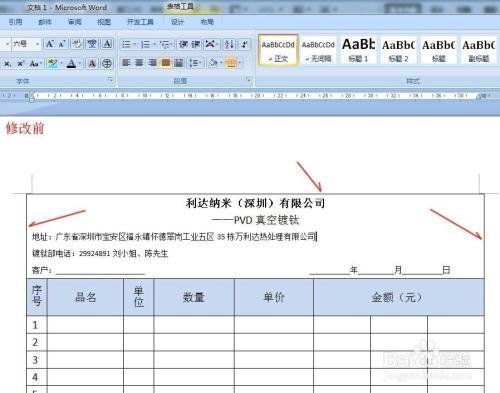
Task: Toggle subscript formatting
Action: (7, 63)
